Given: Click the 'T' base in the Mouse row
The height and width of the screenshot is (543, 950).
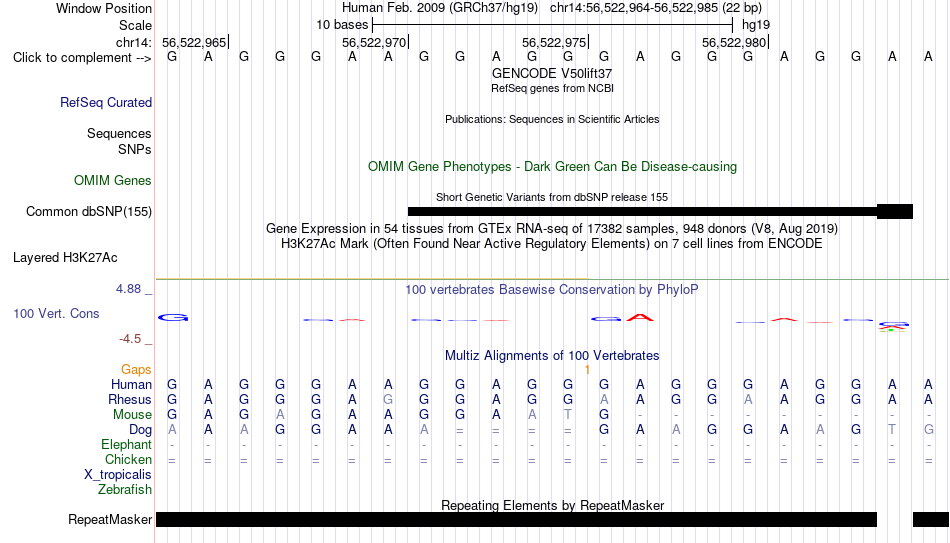Looking at the screenshot, I should click(x=568, y=415).
